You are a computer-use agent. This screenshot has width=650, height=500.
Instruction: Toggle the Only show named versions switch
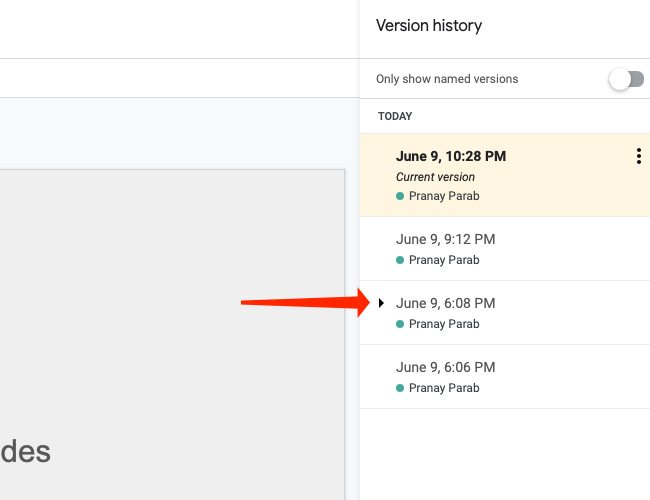click(626, 79)
